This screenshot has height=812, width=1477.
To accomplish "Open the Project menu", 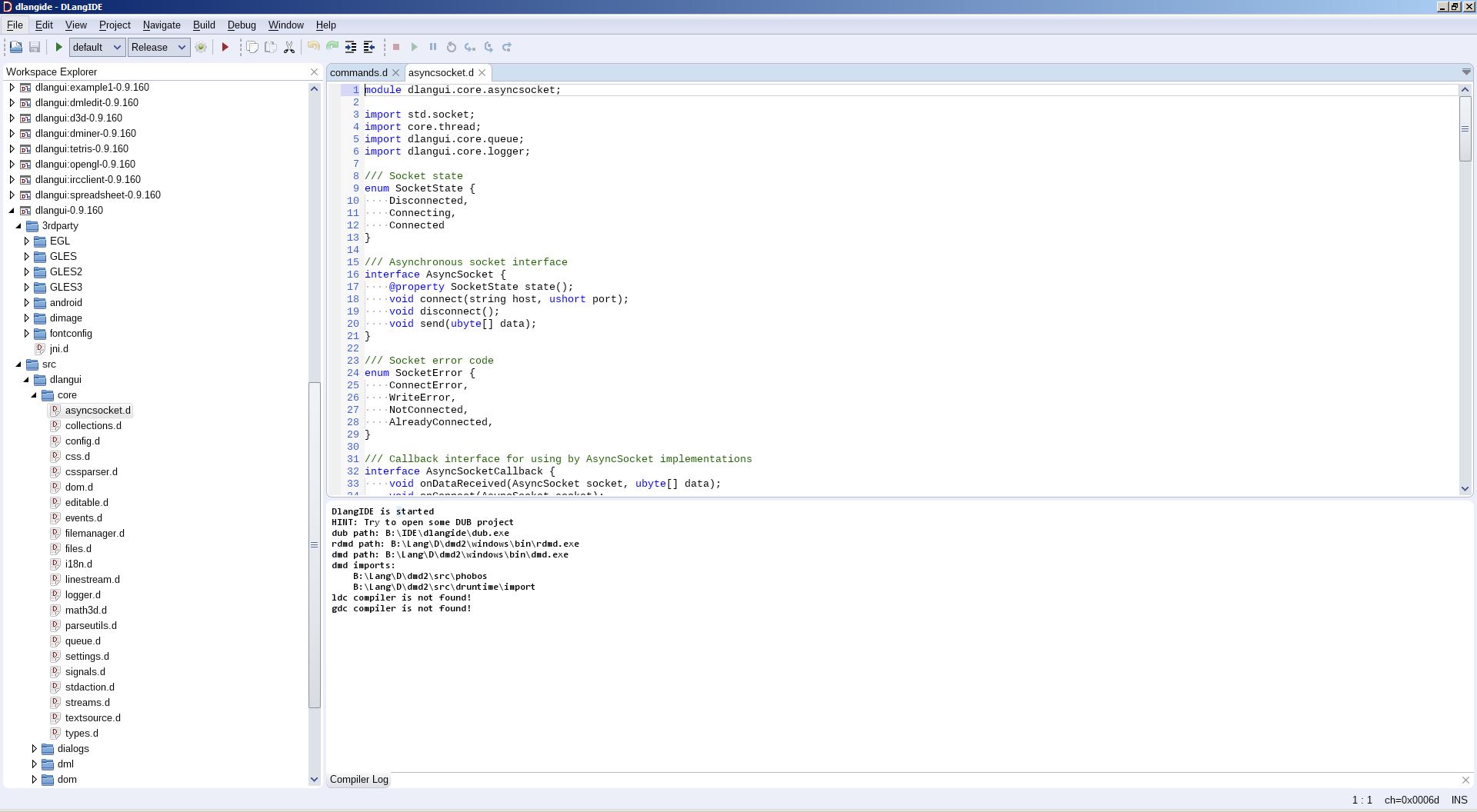I will point(115,25).
